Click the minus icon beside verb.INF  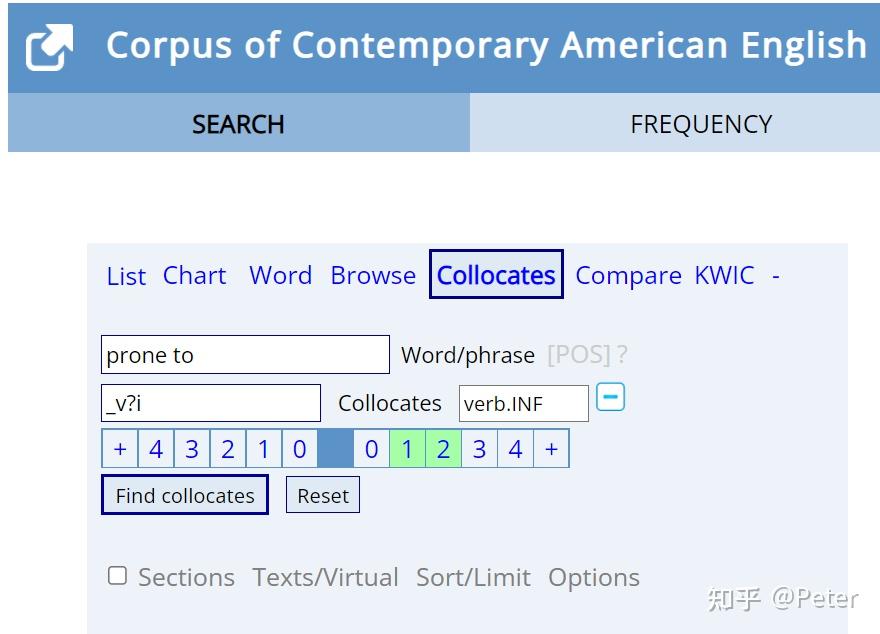click(610, 397)
